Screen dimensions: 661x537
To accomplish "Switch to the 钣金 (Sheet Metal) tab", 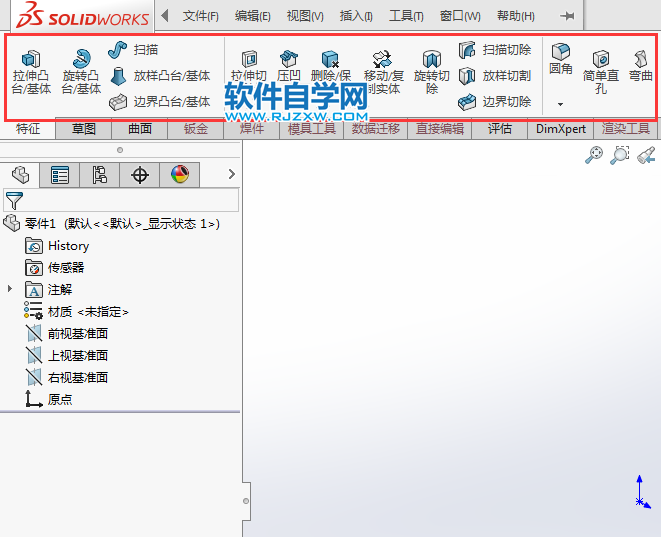I will click(x=196, y=129).
